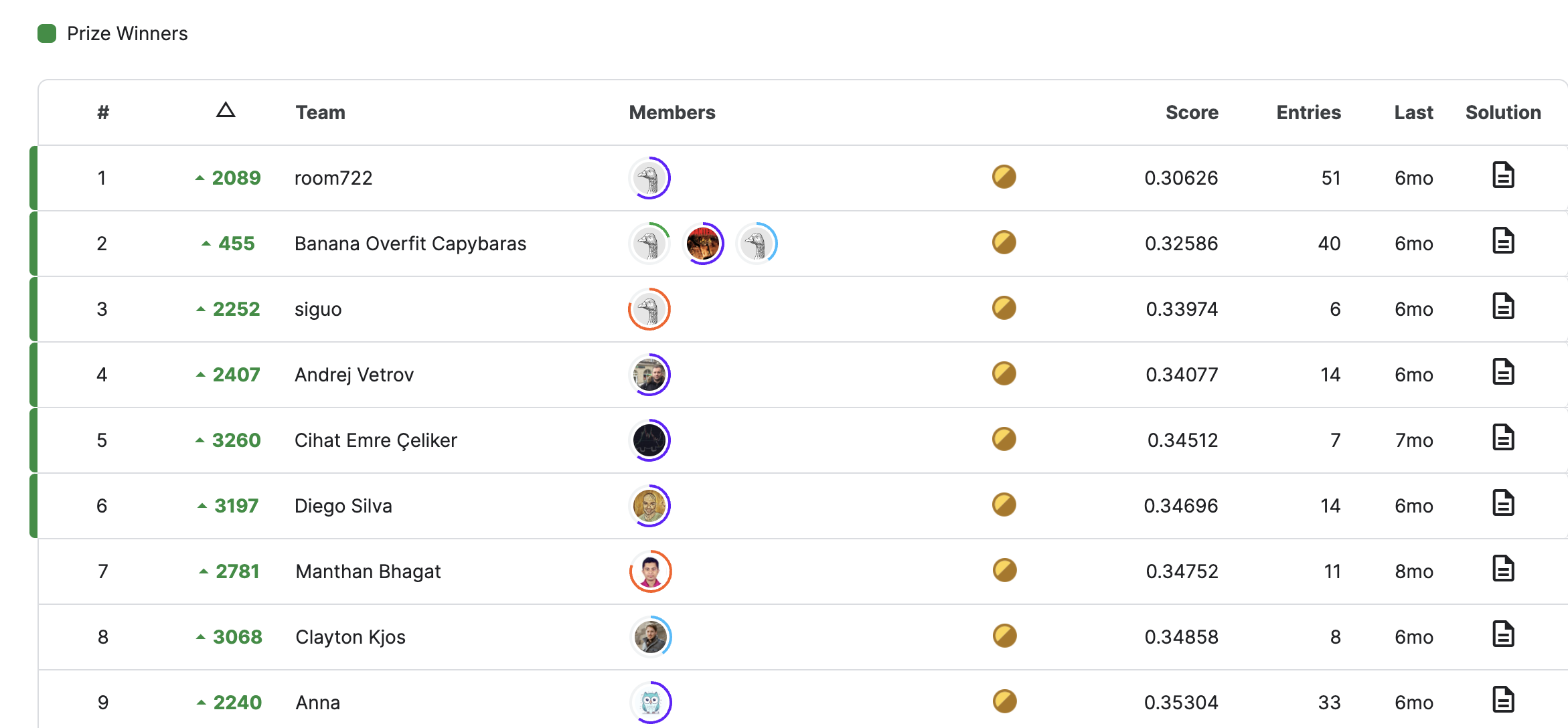1568x728 pixels.
Task: Click the middle Banana Overfit Capybaras avatar
Action: [703, 244]
